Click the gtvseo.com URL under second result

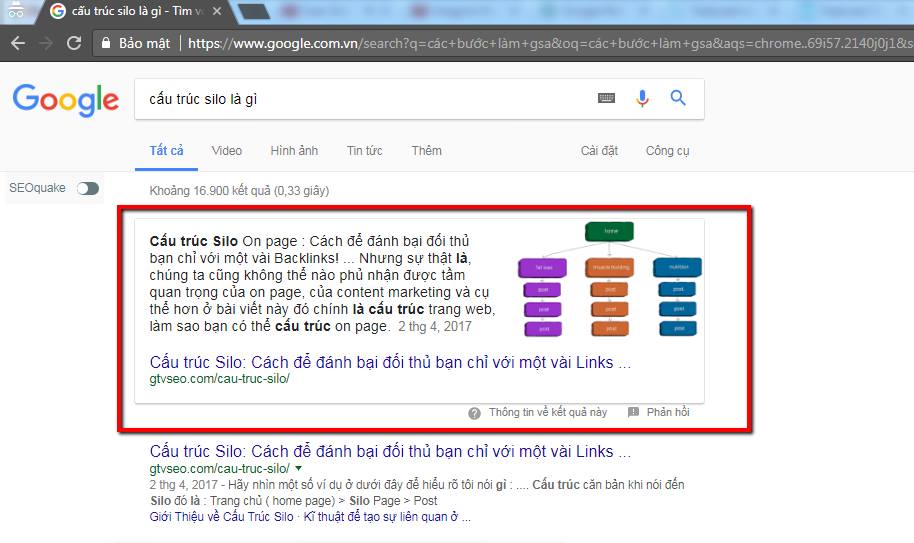point(220,468)
